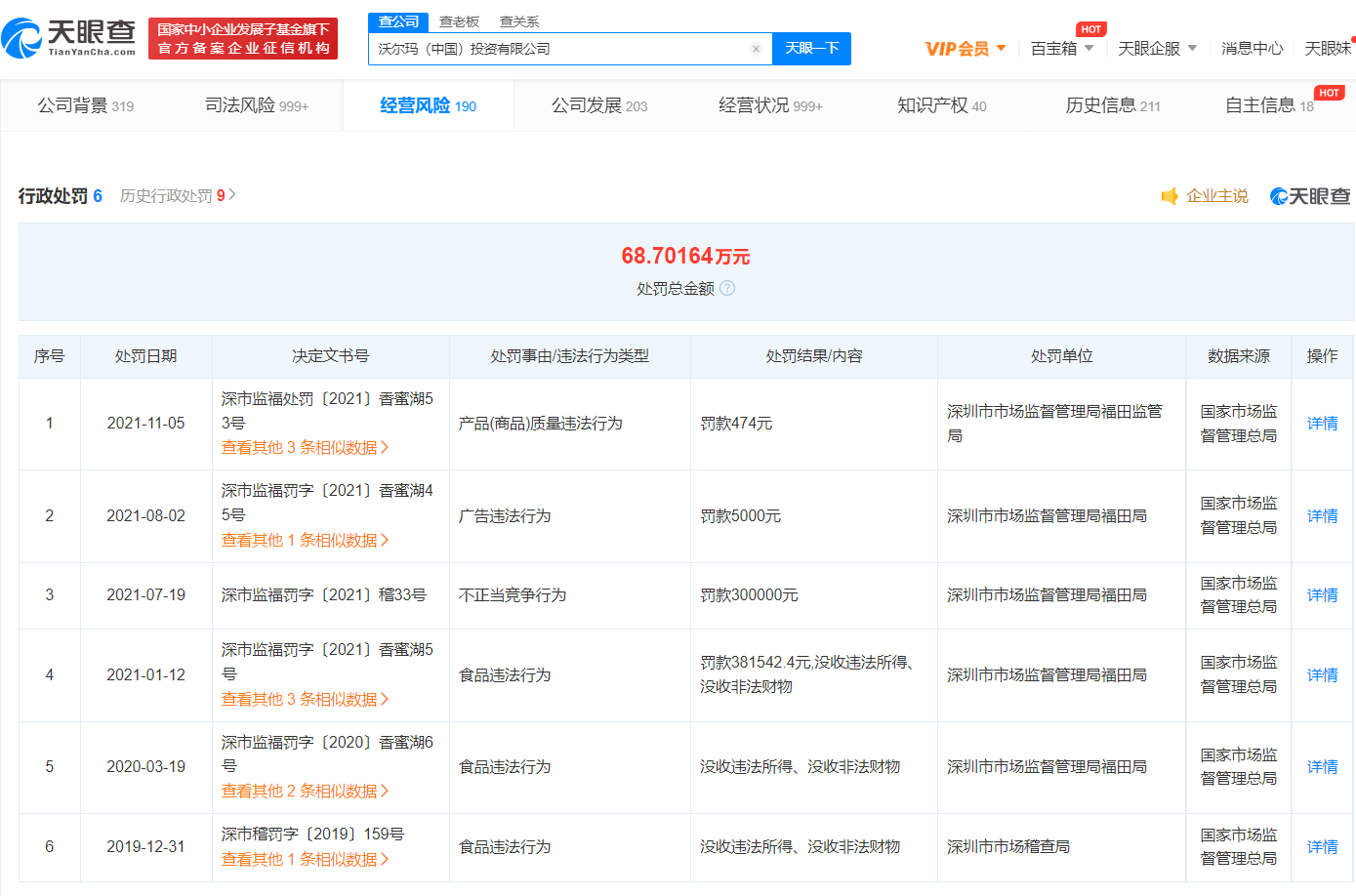Expand 查看其他 3 条相似数据 in row 1
Viewport: 1356px width, 896px height.
click(306, 447)
